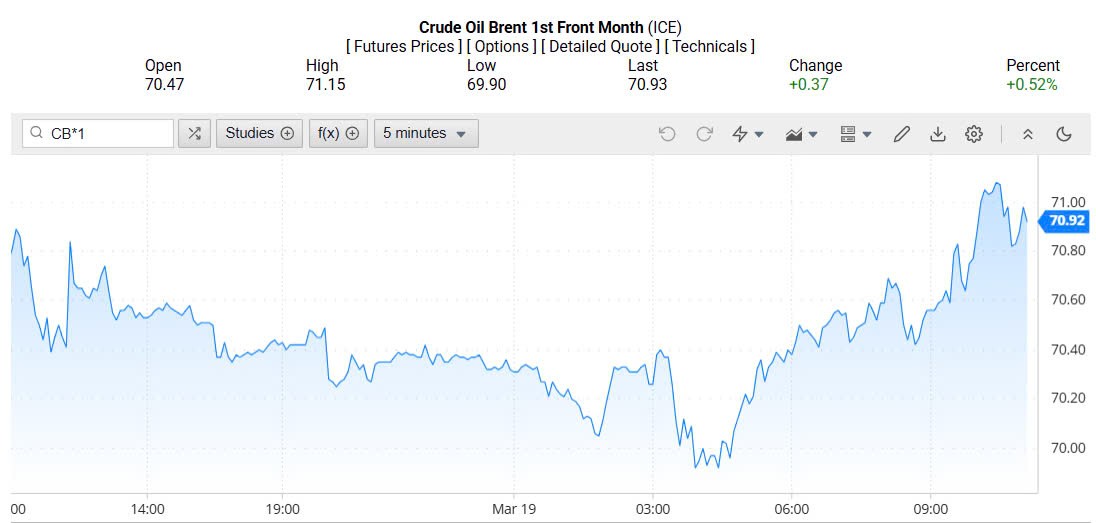Expand the lightning bolt events dropdown
Screen dimensions: 1096x523
tap(747, 134)
